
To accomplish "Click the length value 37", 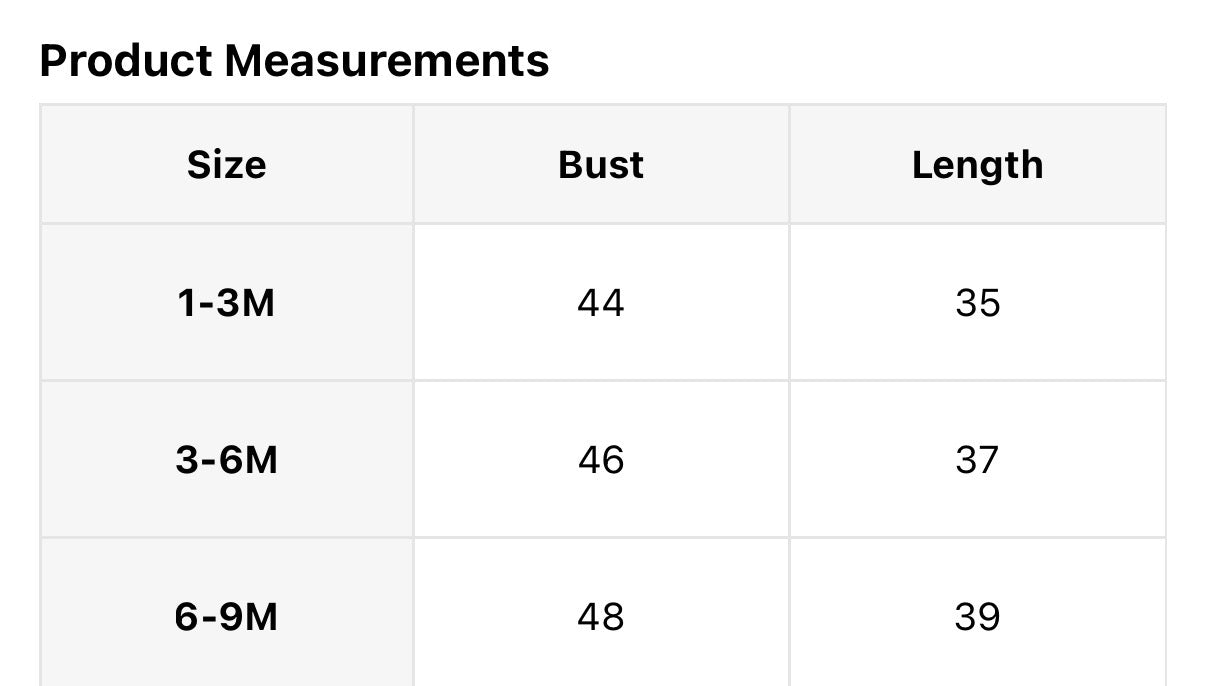I will click(x=977, y=460).
